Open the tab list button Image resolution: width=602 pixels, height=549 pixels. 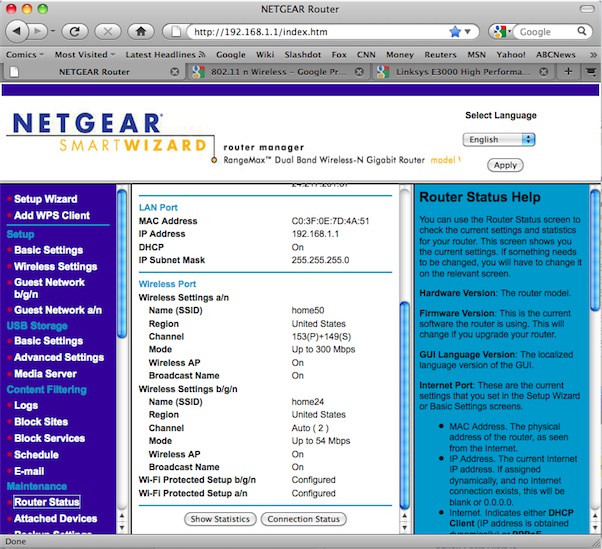click(591, 71)
